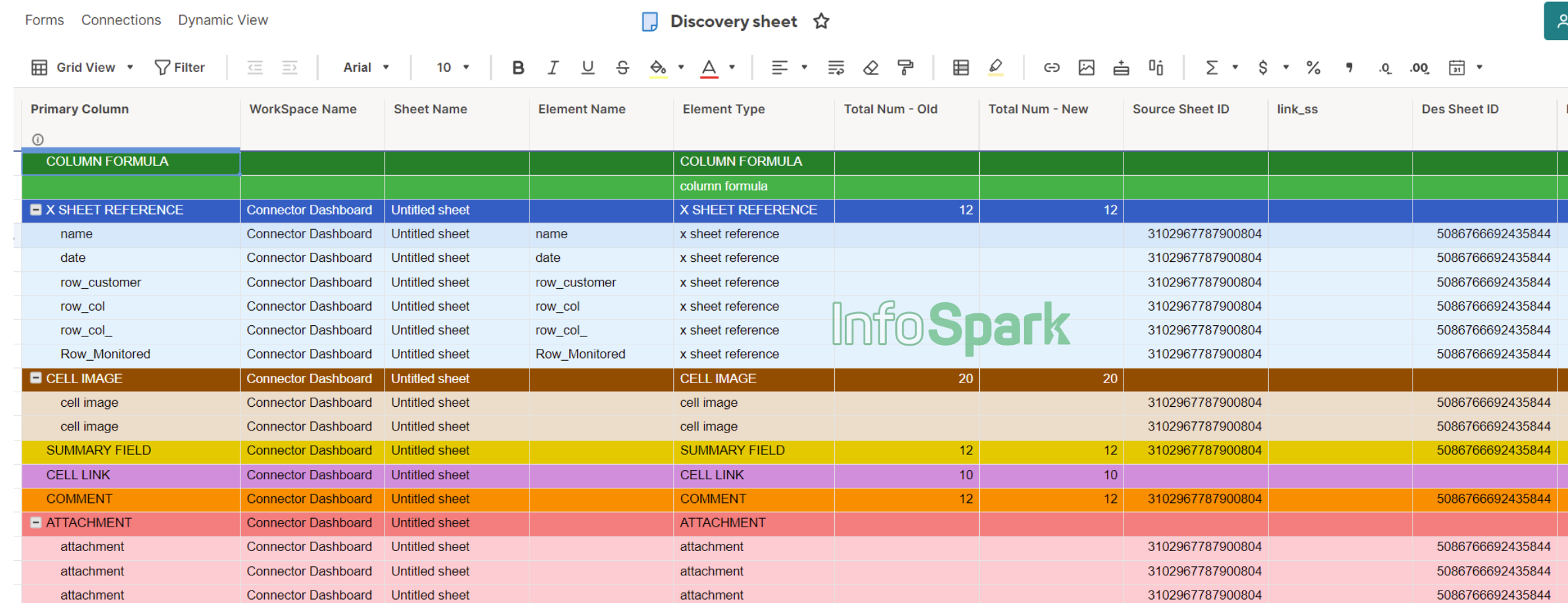Open the Forms menu
The width and height of the screenshot is (1568, 603).
coord(44,20)
